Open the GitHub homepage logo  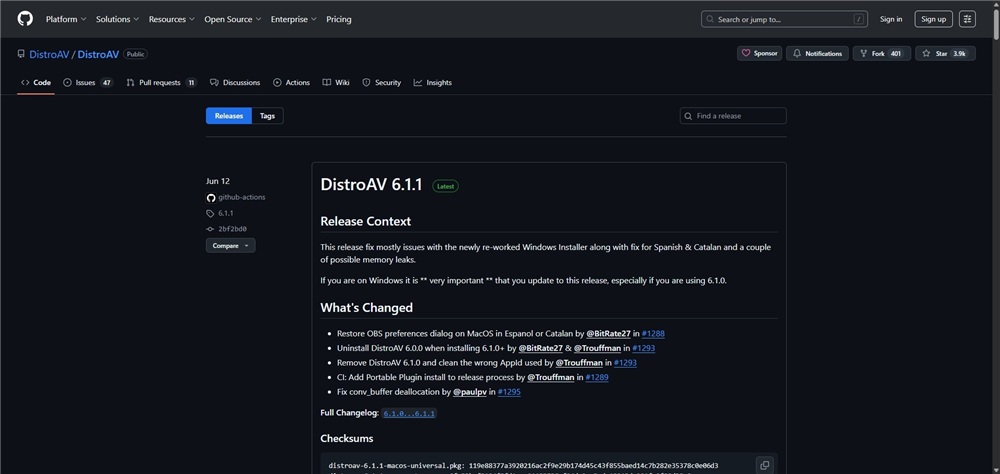(25, 19)
